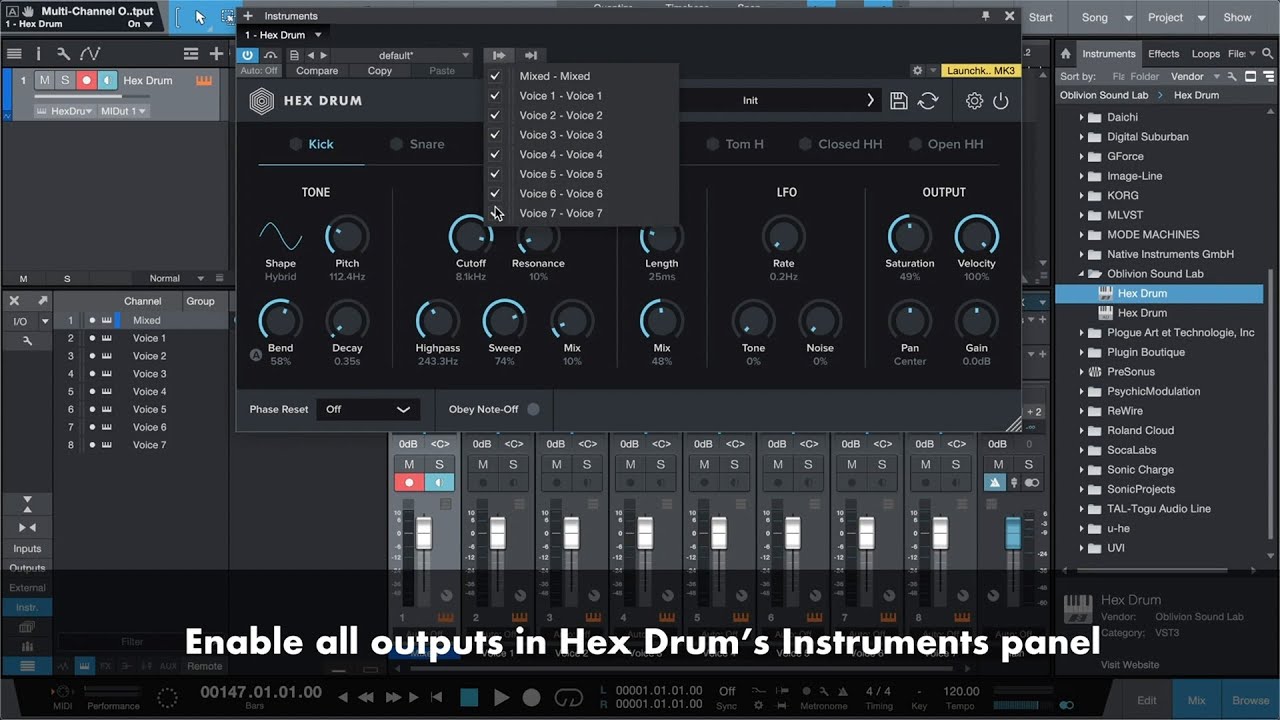Mute the Hex Drum track
This screenshot has height=720, width=1280.
(45, 81)
